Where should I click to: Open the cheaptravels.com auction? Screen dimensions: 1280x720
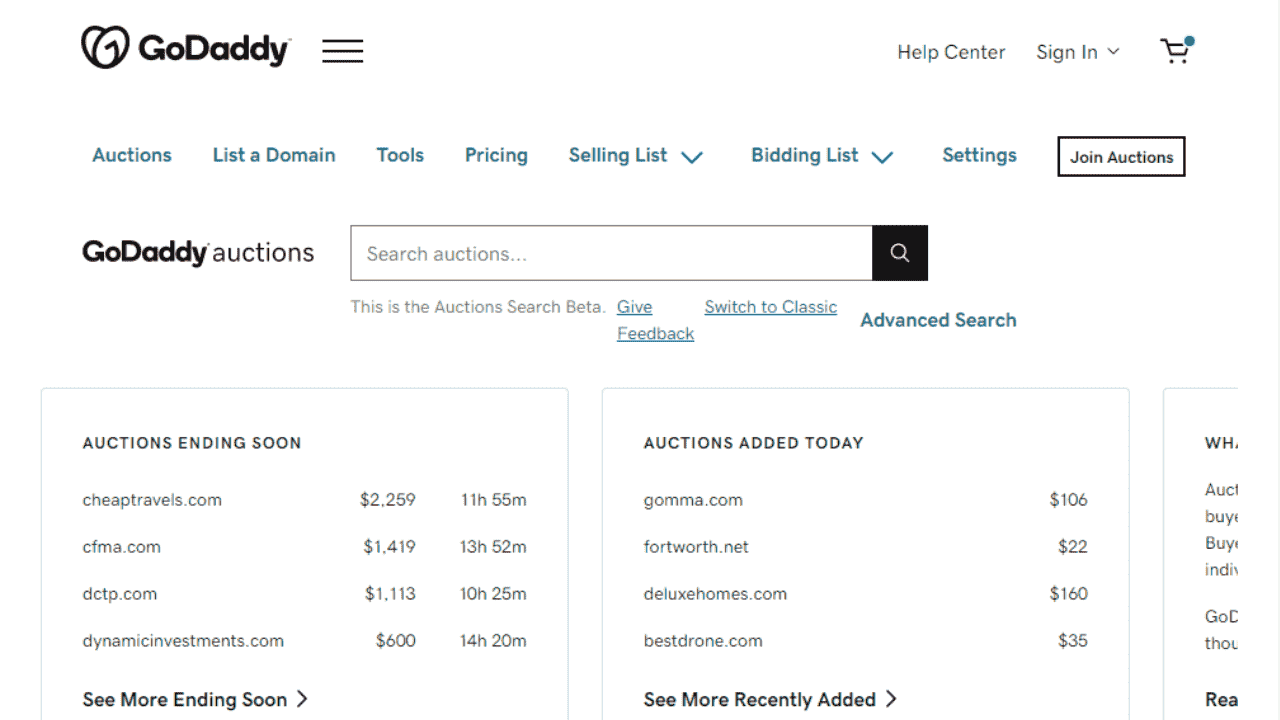pyautogui.click(x=152, y=500)
